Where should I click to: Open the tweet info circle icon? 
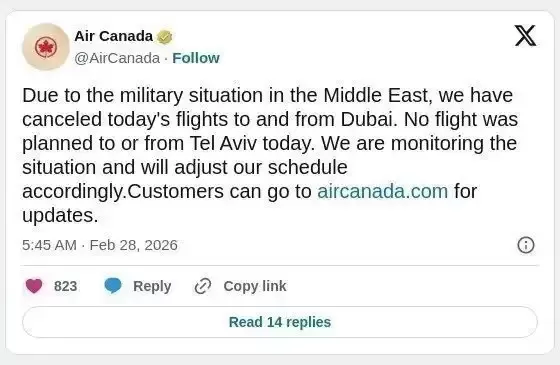(x=526, y=245)
